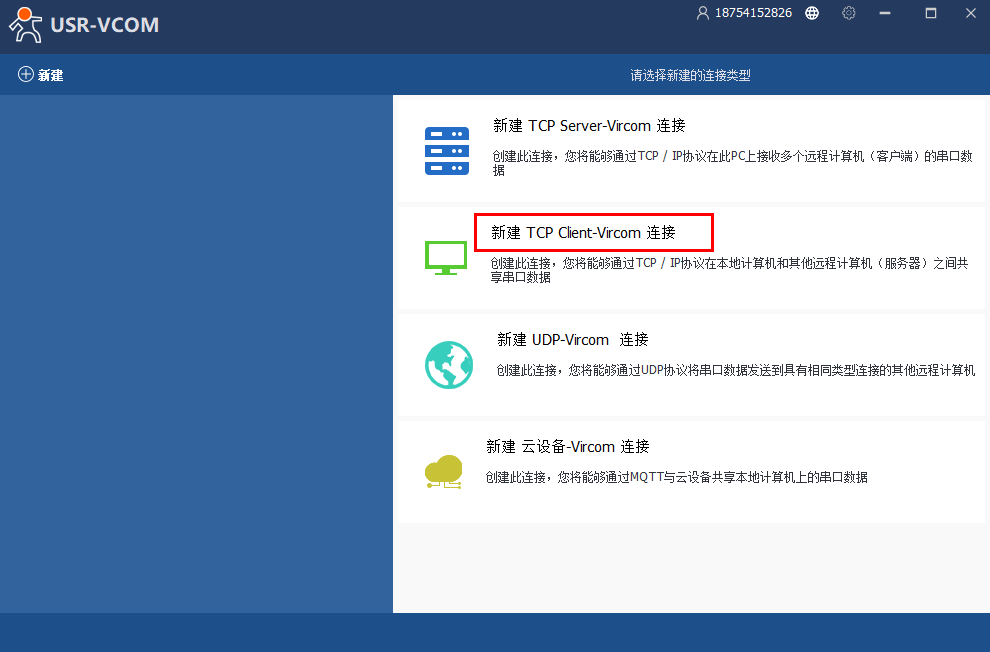
Task: Click the user account avatar icon
Action: (x=703, y=13)
